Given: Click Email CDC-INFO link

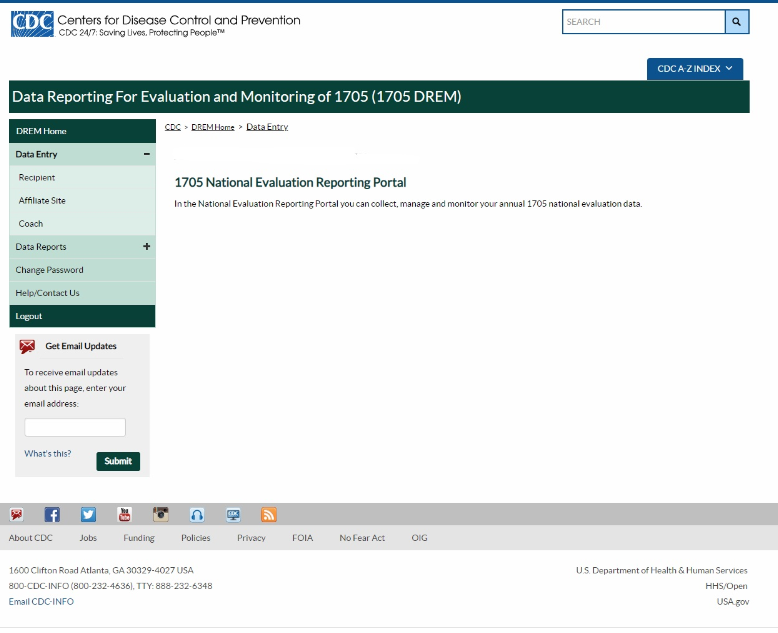Looking at the screenshot, I should pos(41,601).
